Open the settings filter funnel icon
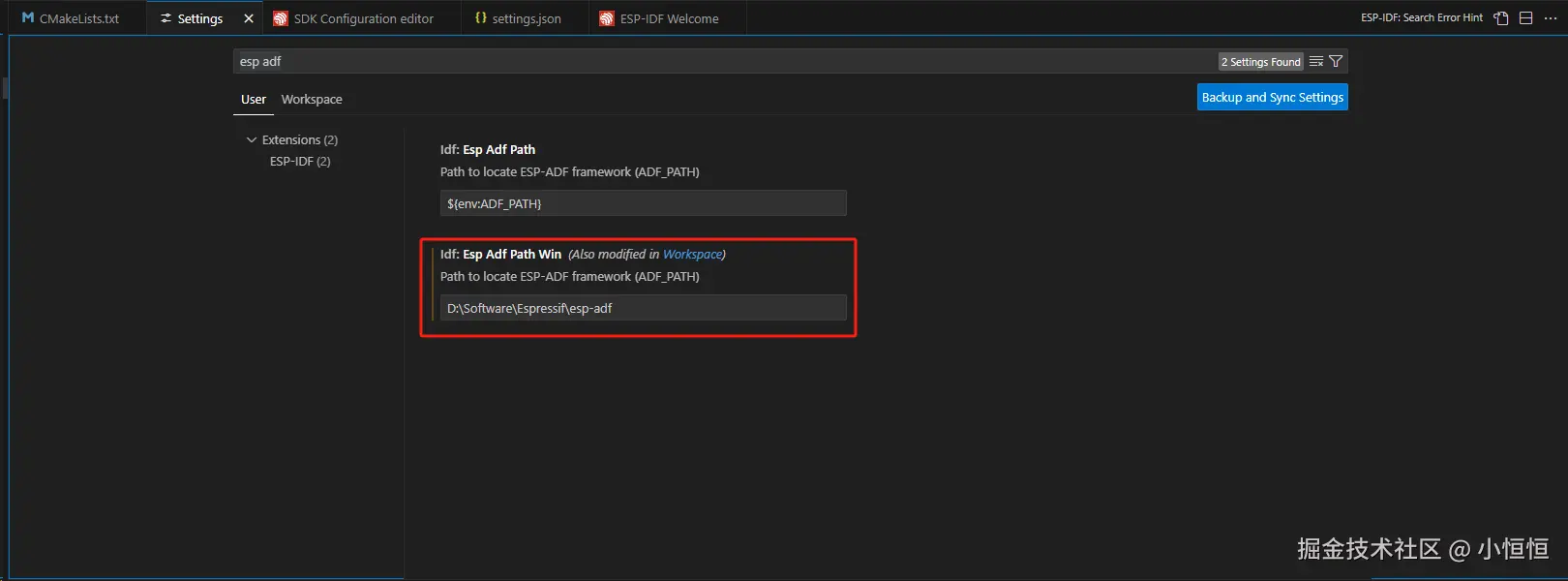 (1336, 61)
